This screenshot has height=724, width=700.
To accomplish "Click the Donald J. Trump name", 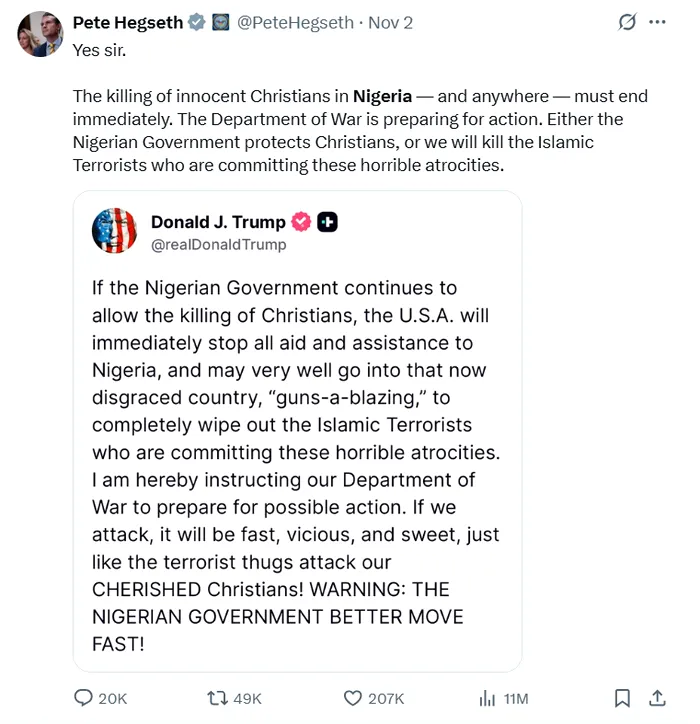I will pos(218,222).
